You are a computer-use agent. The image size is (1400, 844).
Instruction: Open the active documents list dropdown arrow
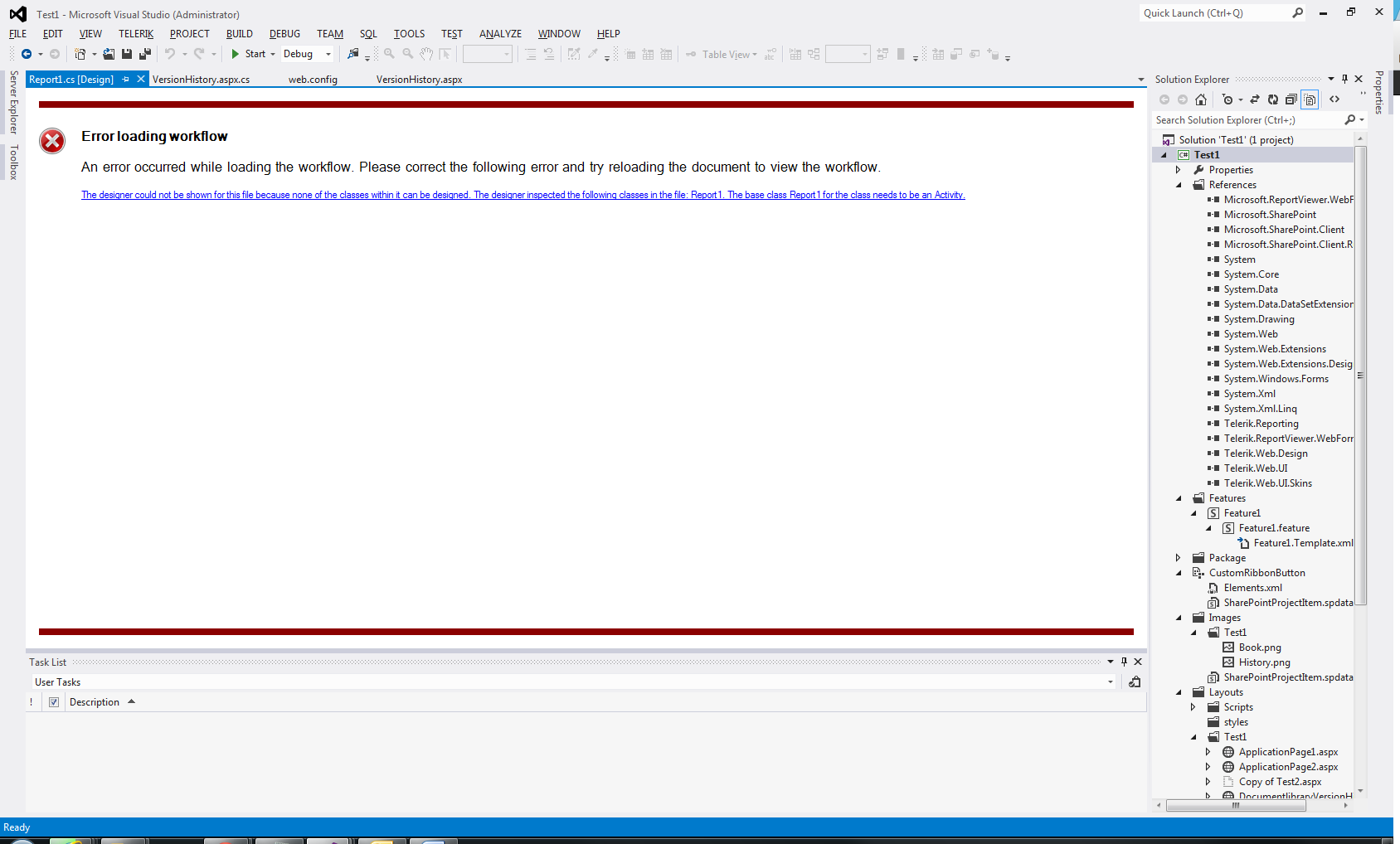click(x=1141, y=80)
